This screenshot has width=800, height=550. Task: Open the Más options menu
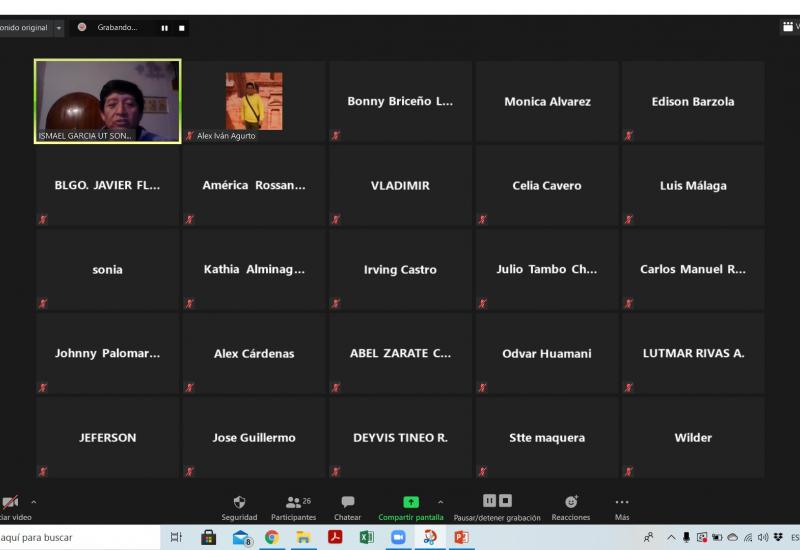click(x=622, y=506)
